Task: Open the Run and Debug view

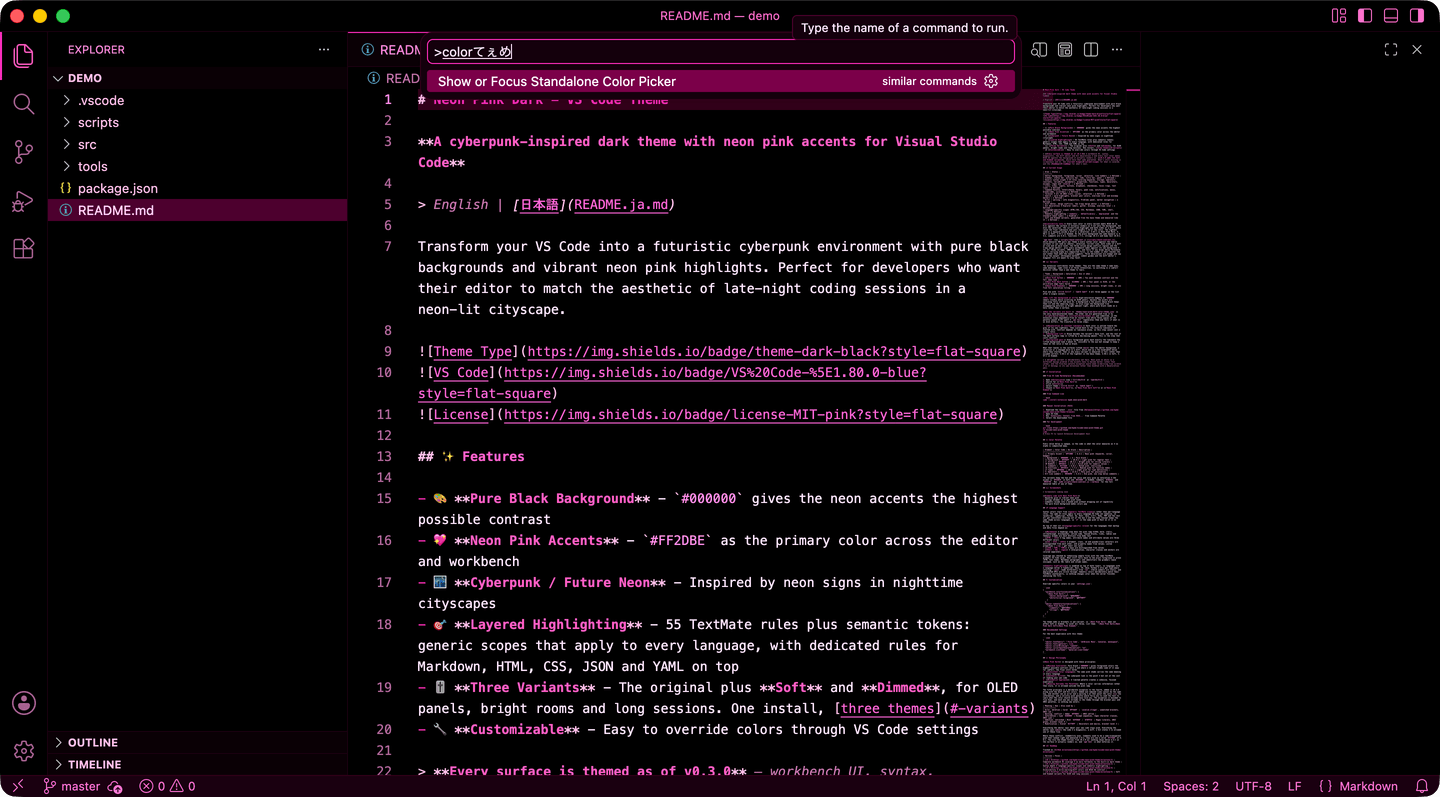Action: [24, 201]
